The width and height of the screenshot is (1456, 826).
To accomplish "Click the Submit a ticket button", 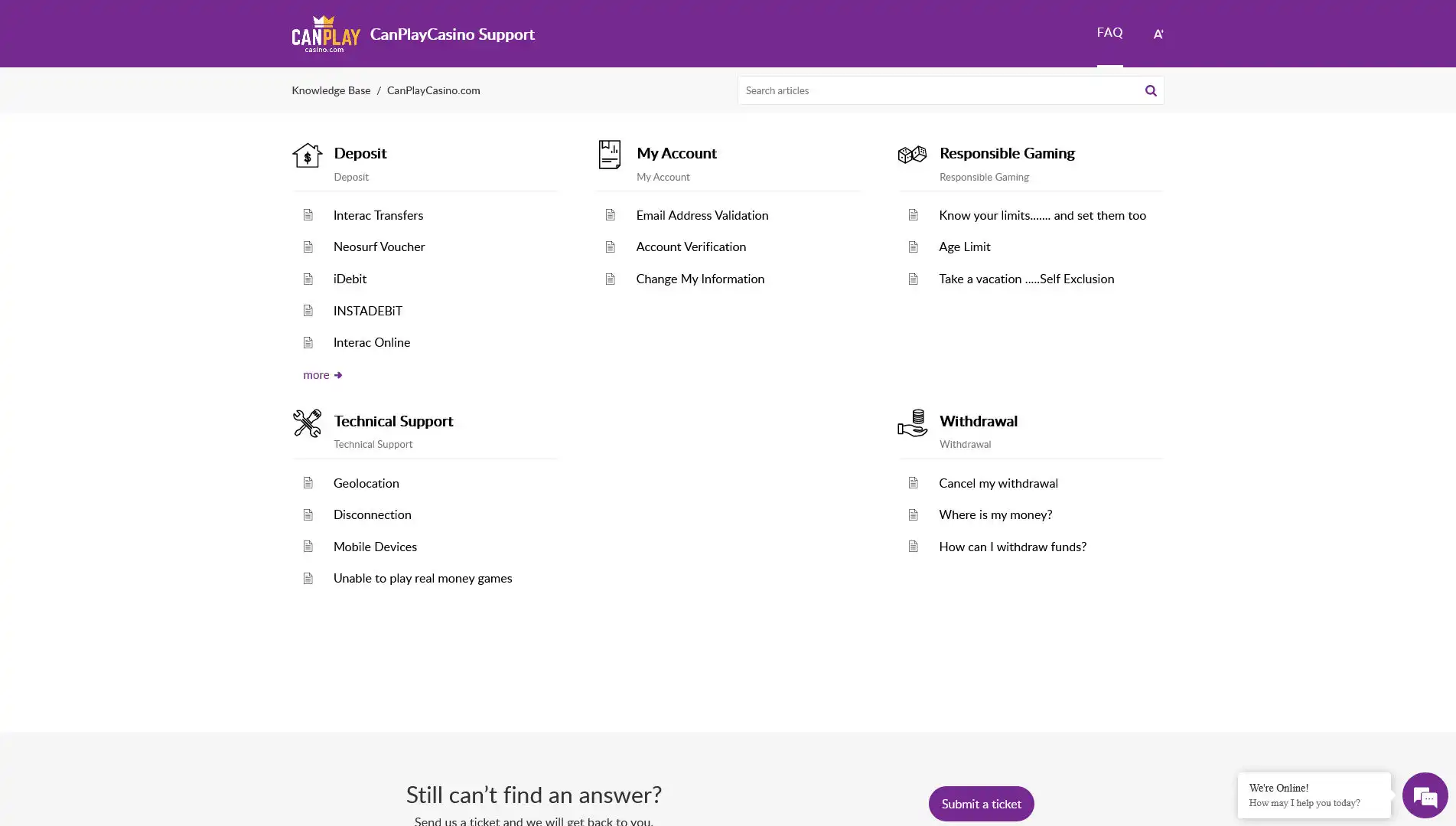I will pos(981,804).
